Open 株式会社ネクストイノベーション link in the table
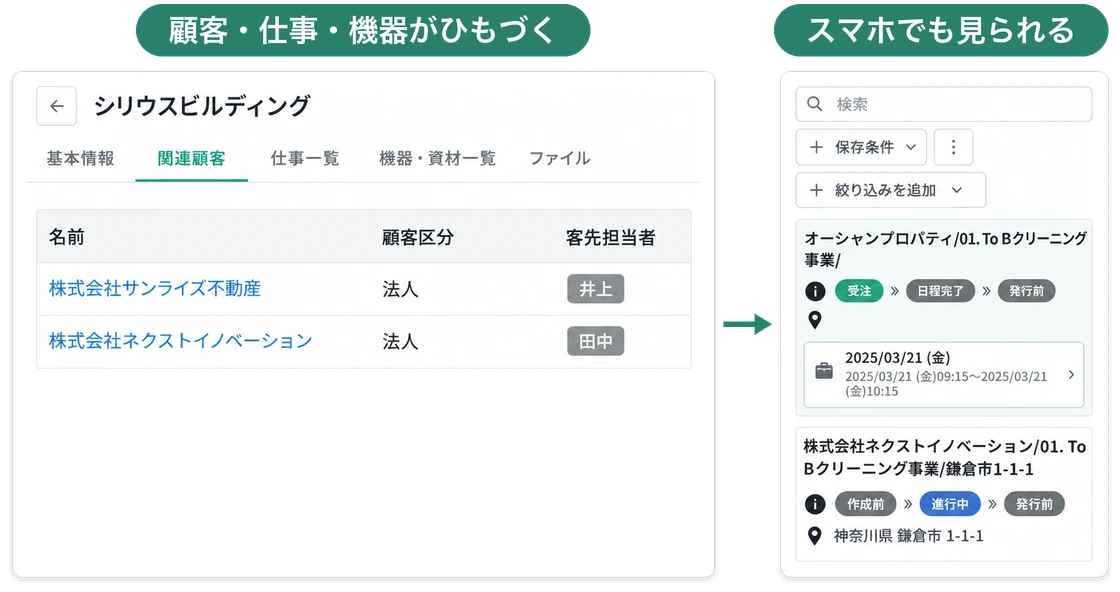This screenshot has width=1120, height=592. coord(181,341)
